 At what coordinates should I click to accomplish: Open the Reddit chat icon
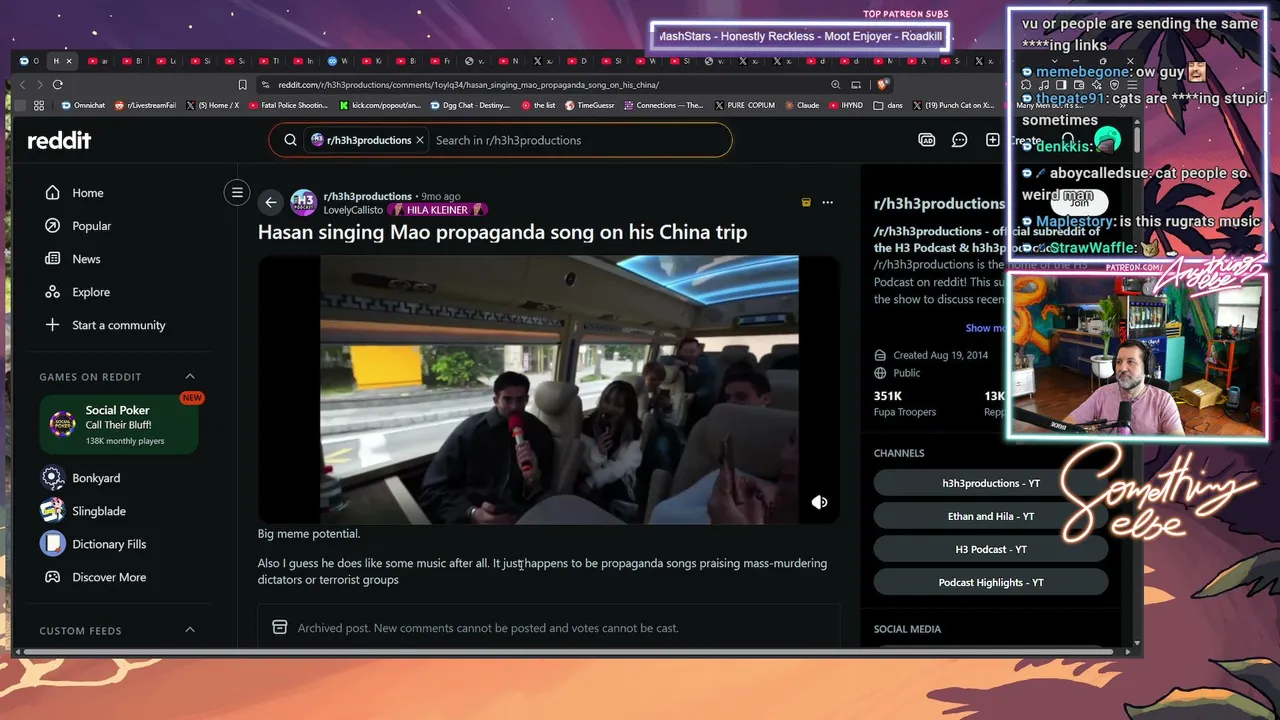point(960,140)
